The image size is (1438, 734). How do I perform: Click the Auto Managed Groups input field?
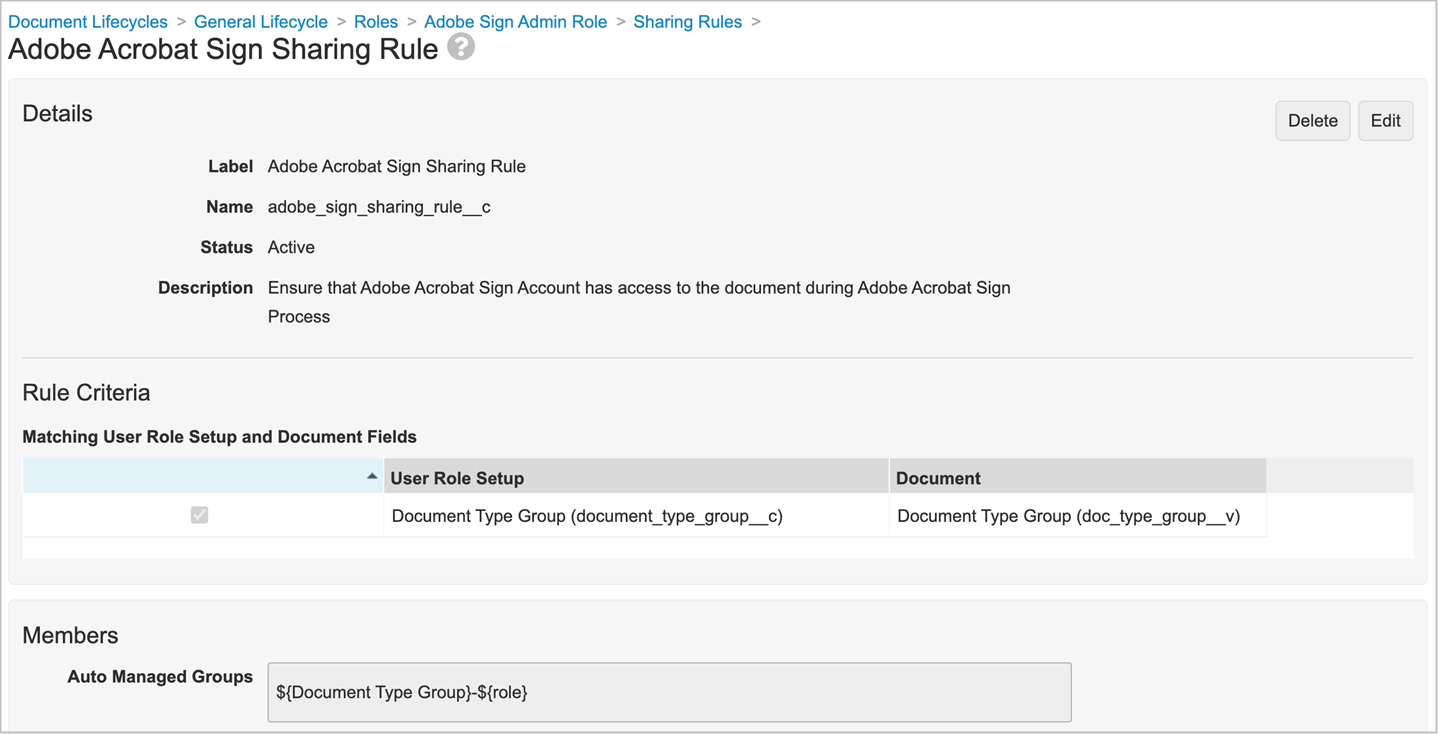(x=669, y=692)
